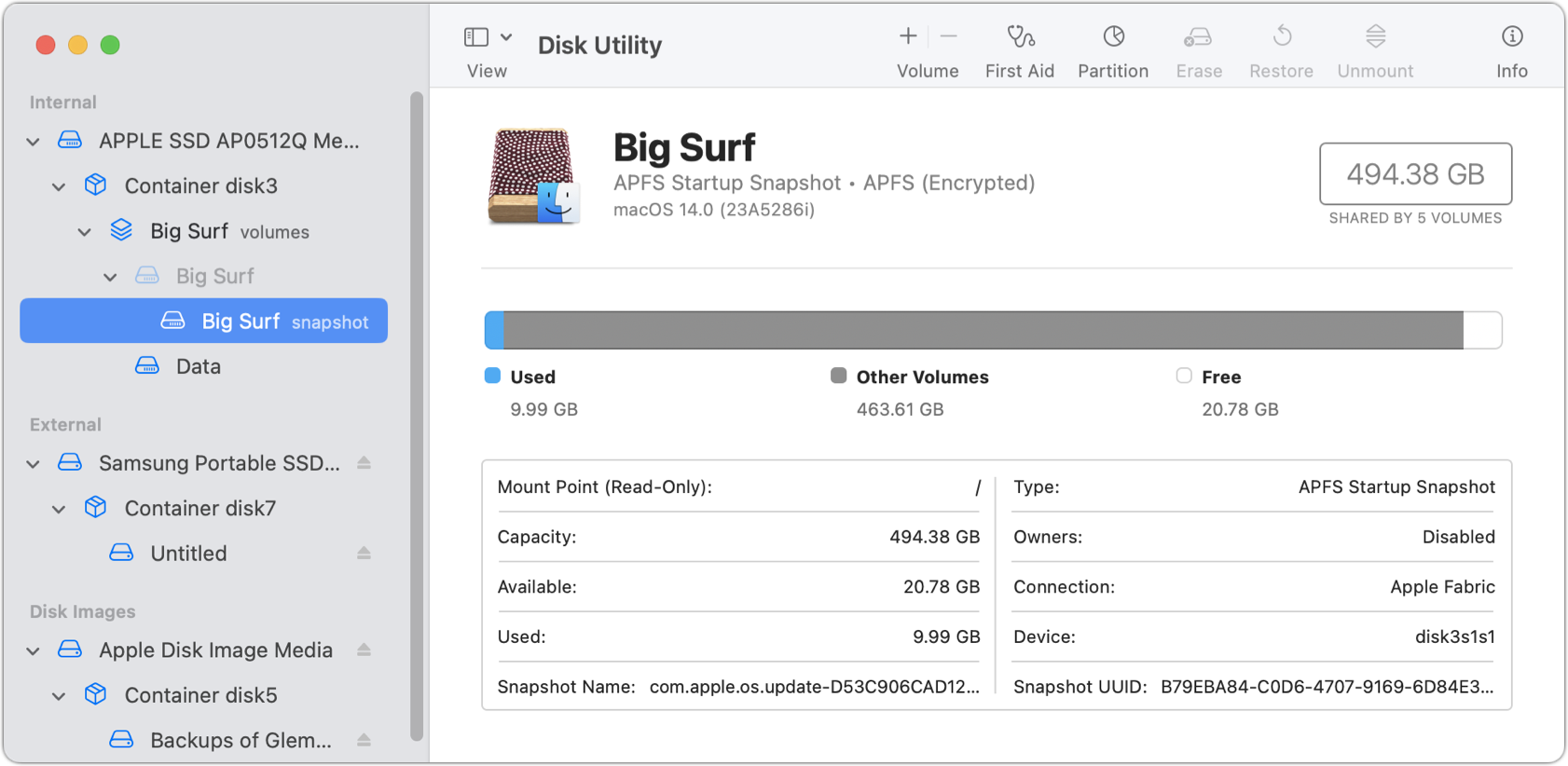1568x766 pixels.
Task: Collapse the Samsung Portable SSD tree
Action: click(34, 464)
